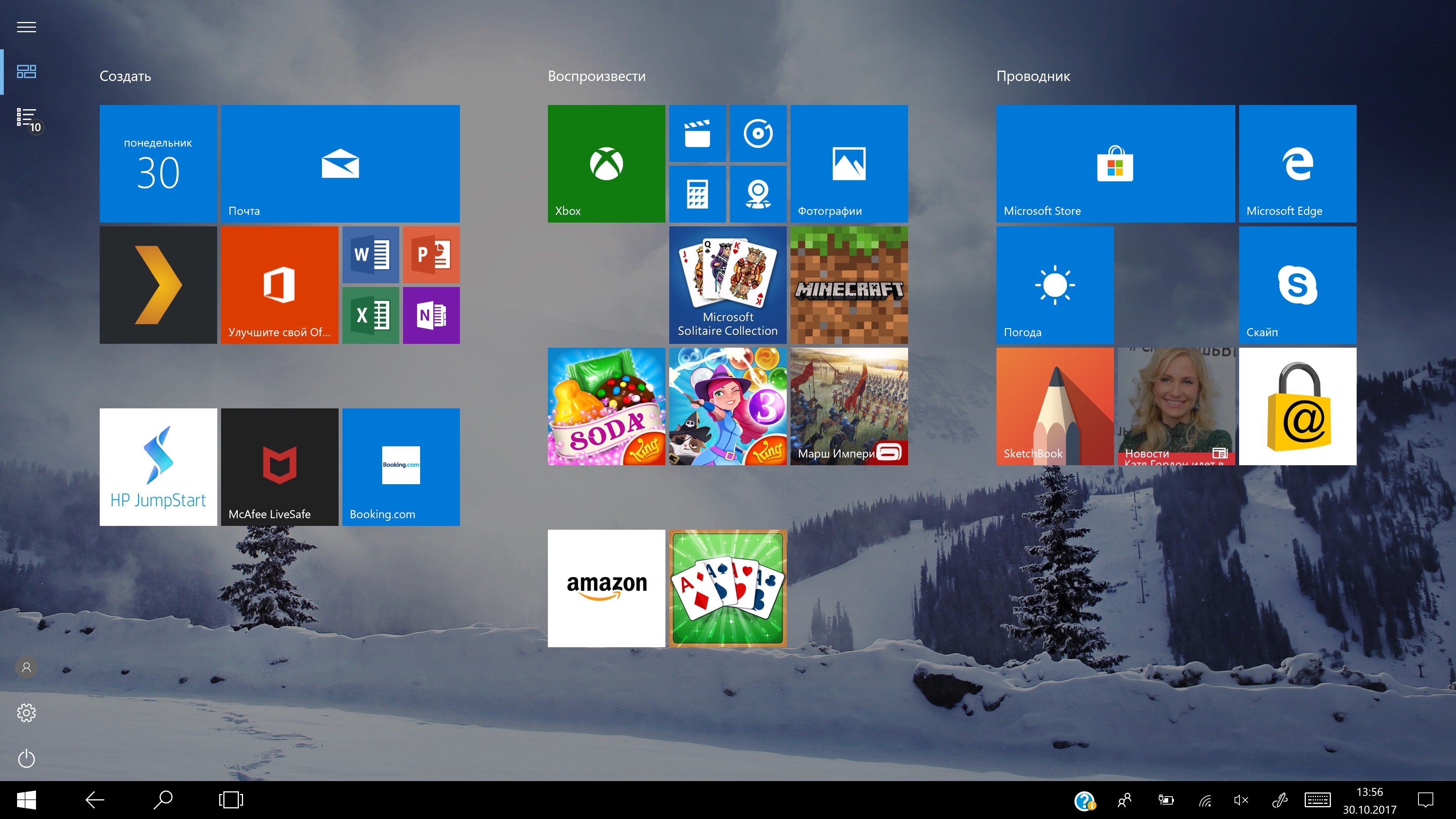Open the Groove Music disc tile
This screenshot has height=819, width=1456.
(x=758, y=133)
